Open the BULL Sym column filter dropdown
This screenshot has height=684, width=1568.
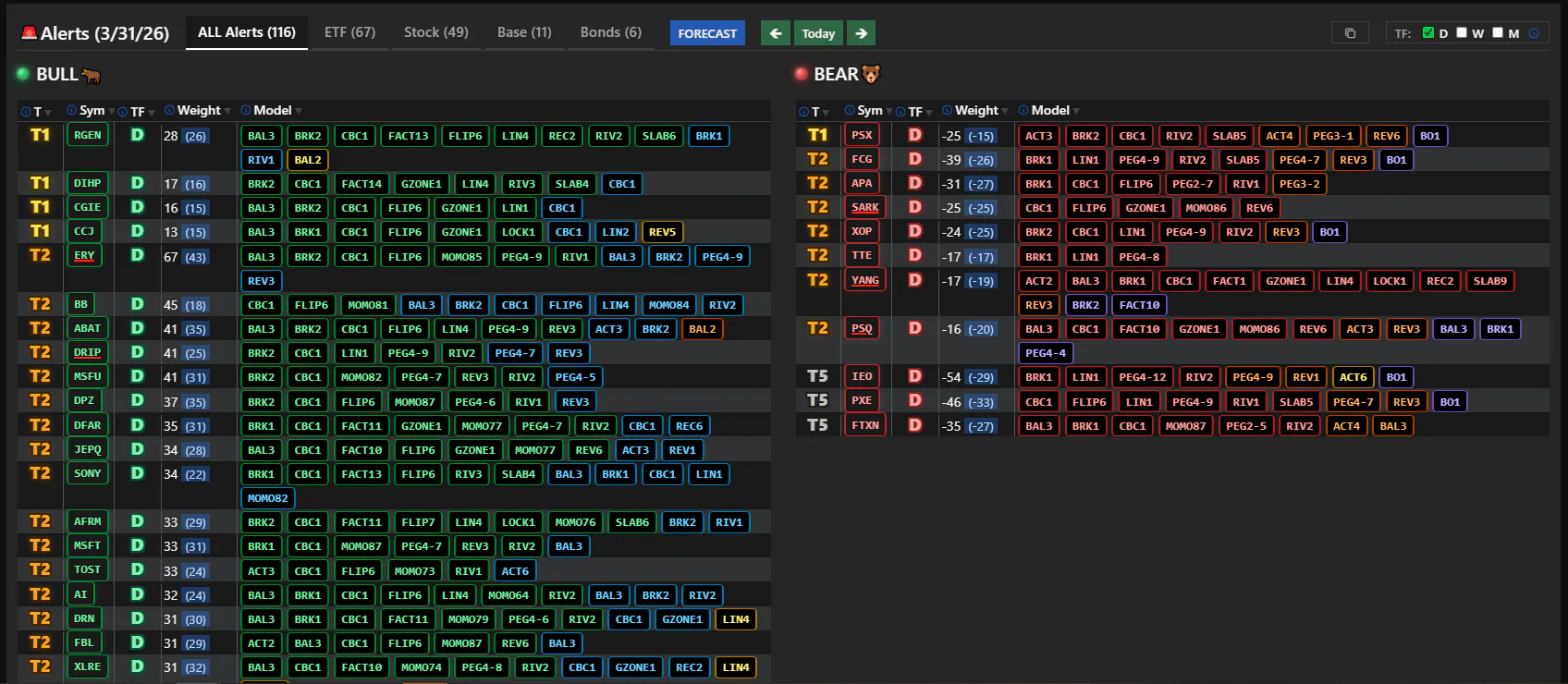112,111
